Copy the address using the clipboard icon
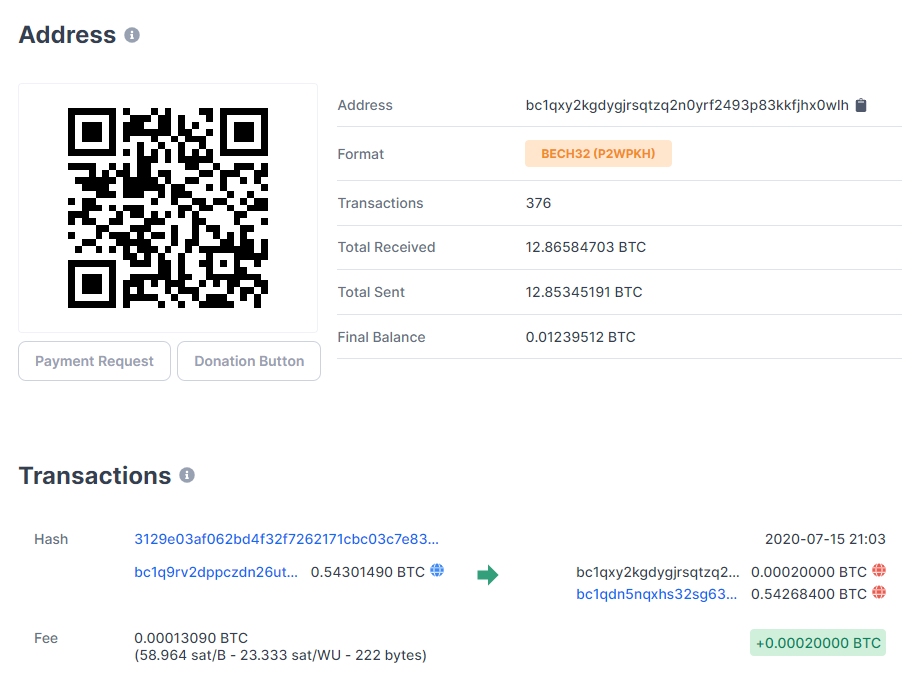This screenshot has height=684, width=922. (861, 105)
